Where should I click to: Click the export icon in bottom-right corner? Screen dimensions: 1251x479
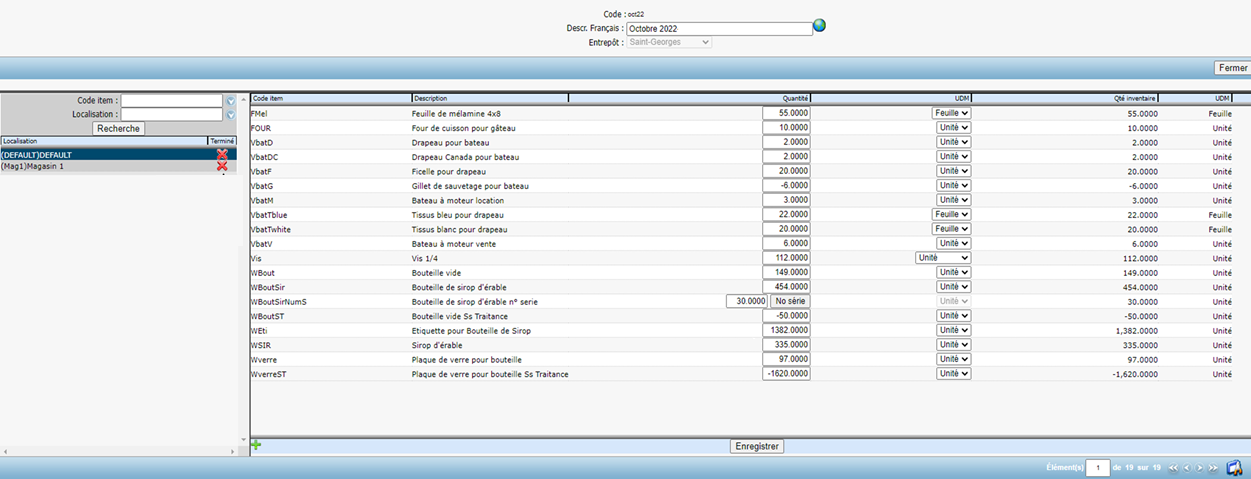(x=1234, y=467)
